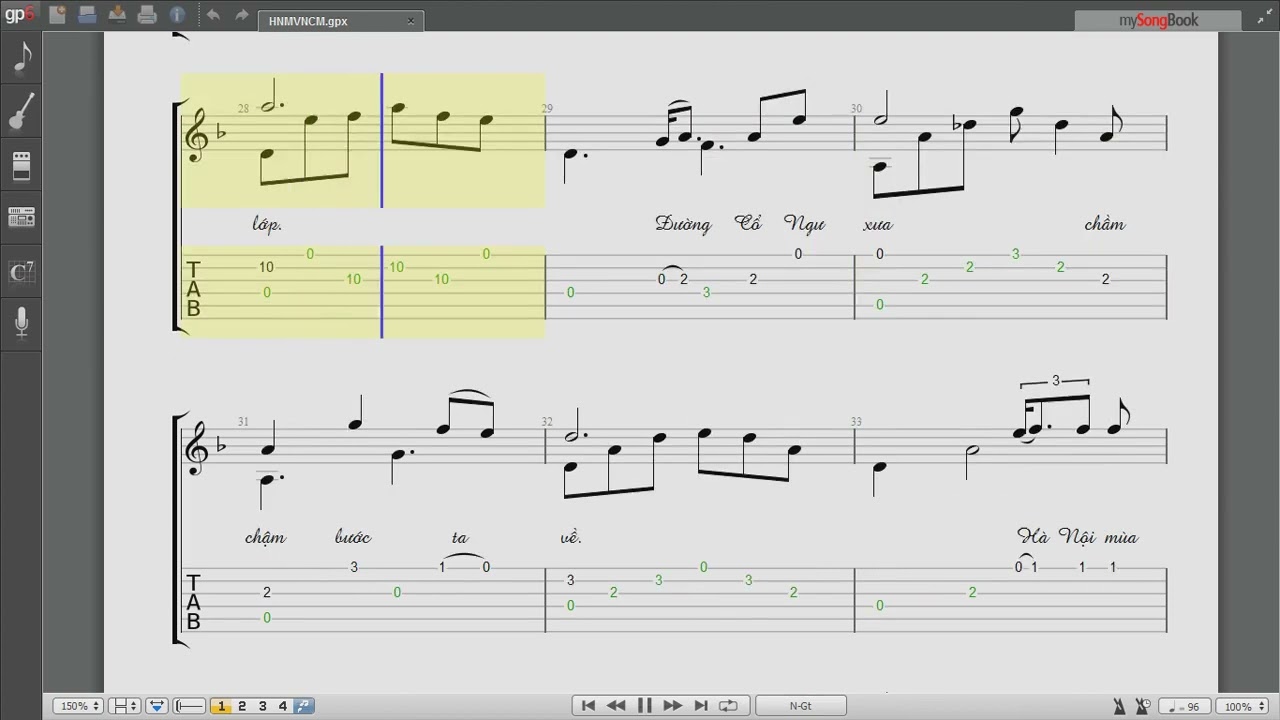The width and height of the screenshot is (1280, 720).
Task: Toggle the design mode ruler button
Action: (190, 706)
